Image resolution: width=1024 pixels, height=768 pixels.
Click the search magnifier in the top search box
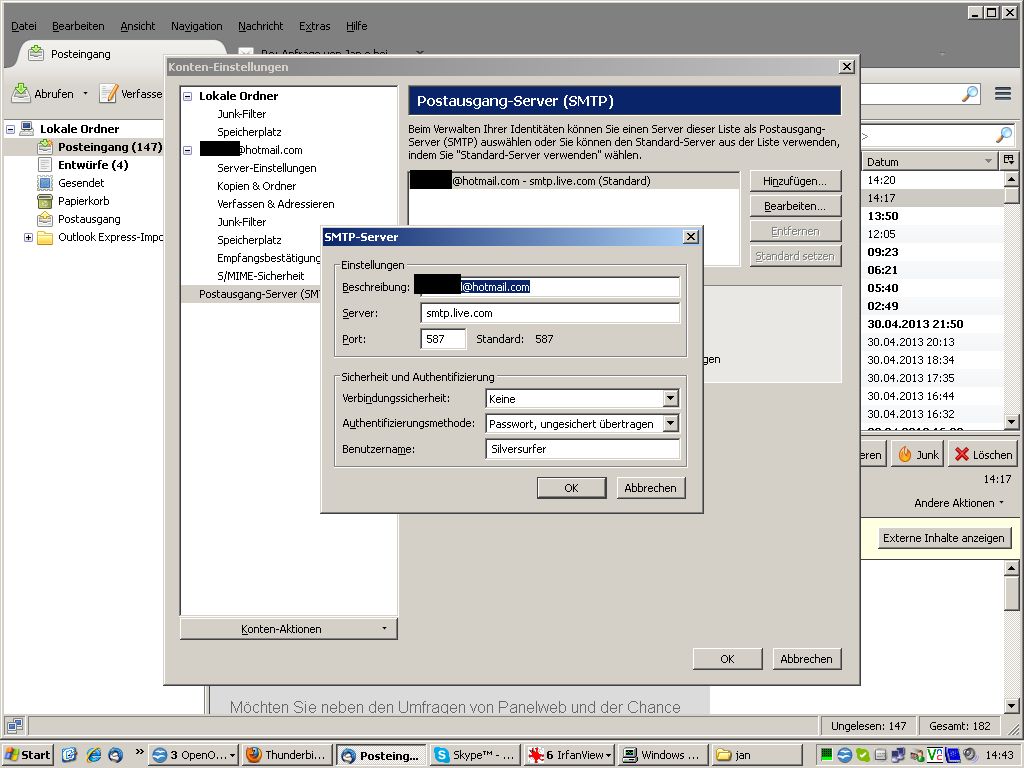click(970, 94)
